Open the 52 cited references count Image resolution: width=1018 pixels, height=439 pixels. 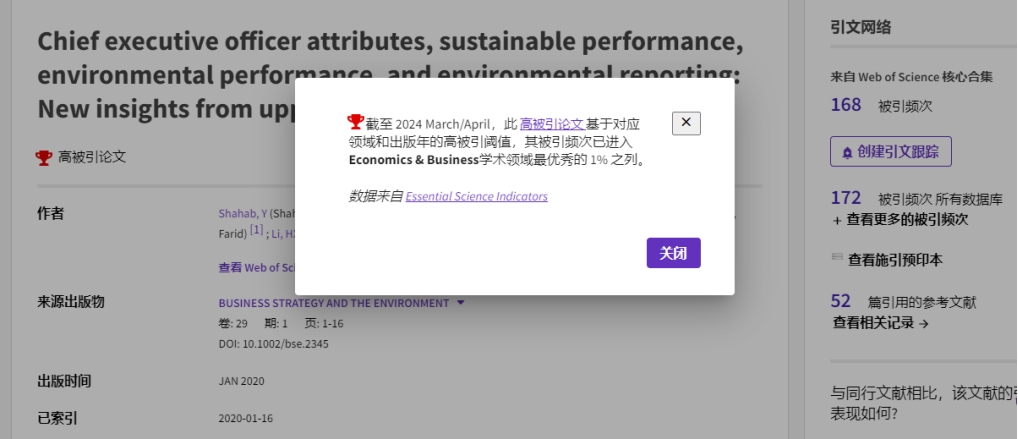(841, 301)
